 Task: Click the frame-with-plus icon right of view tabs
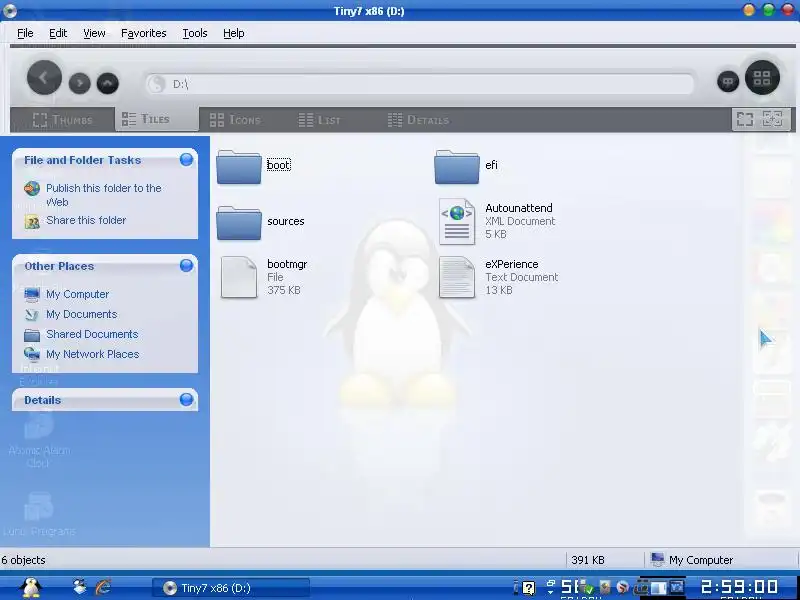[772, 119]
